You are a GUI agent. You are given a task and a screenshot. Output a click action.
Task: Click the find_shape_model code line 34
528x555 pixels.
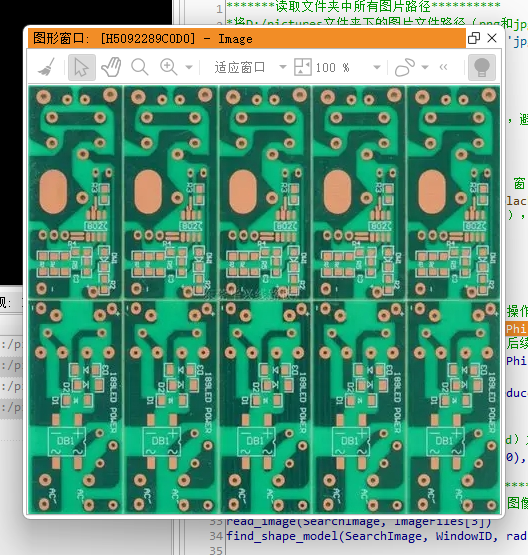[377, 536]
